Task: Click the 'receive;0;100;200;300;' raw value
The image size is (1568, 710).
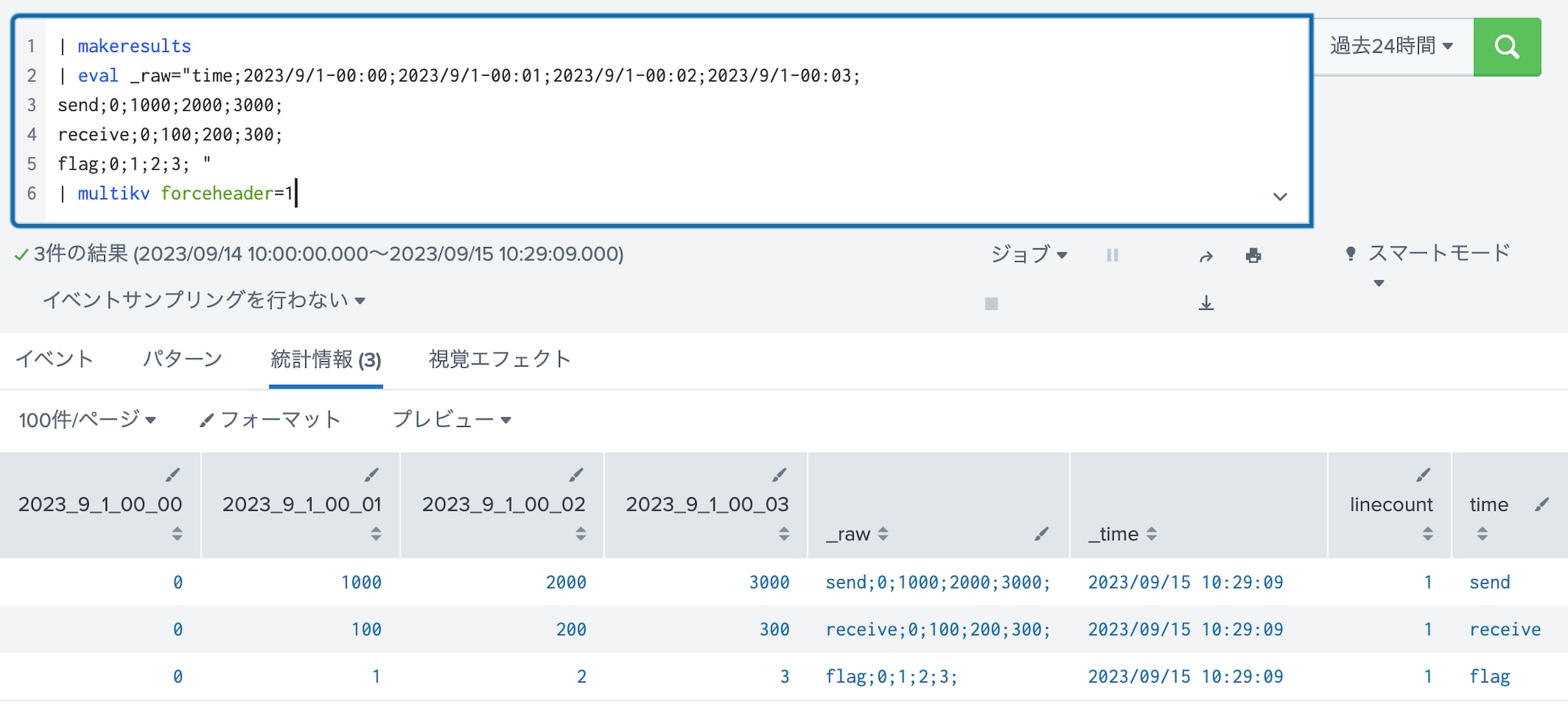Action: tap(938, 630)
